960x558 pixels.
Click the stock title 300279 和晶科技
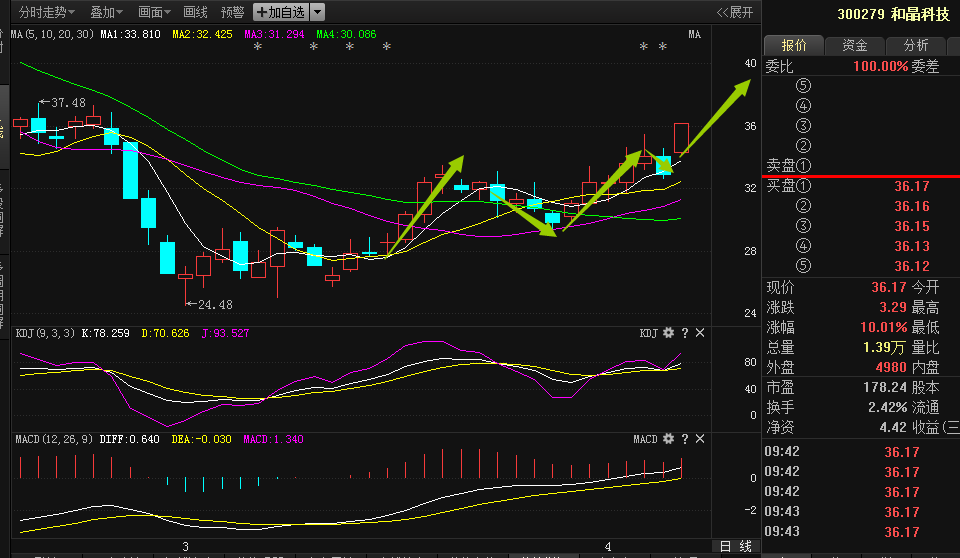(893, 14)
